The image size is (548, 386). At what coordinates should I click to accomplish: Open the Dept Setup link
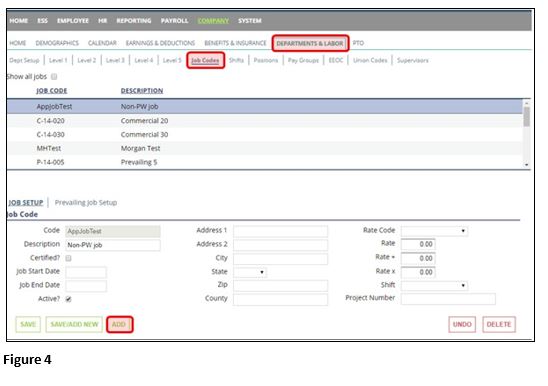pyautogui.click(x=24, y=60)
